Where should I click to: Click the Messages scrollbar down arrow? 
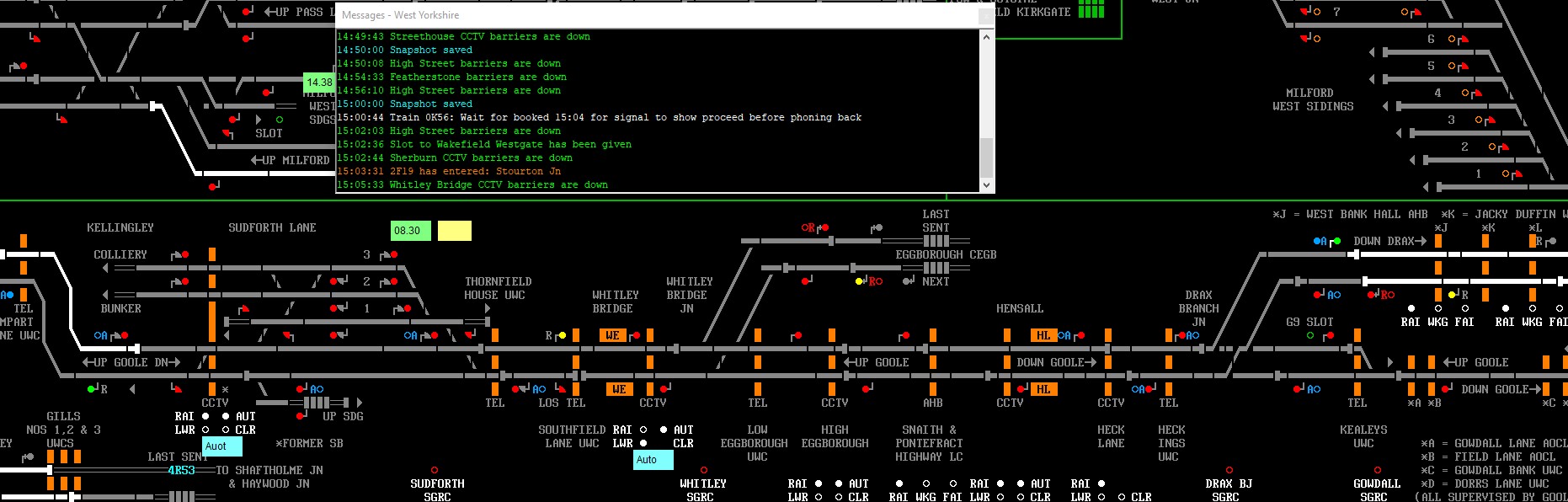pyautogui.click(x=987, y=184)
